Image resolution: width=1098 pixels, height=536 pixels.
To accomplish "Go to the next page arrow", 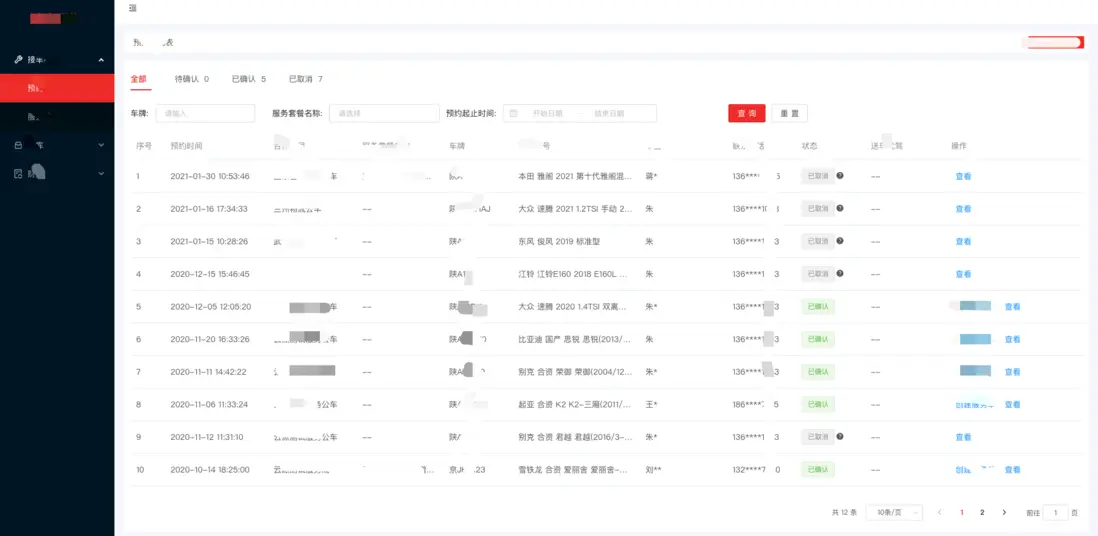I will click(x=1004, y=512).
